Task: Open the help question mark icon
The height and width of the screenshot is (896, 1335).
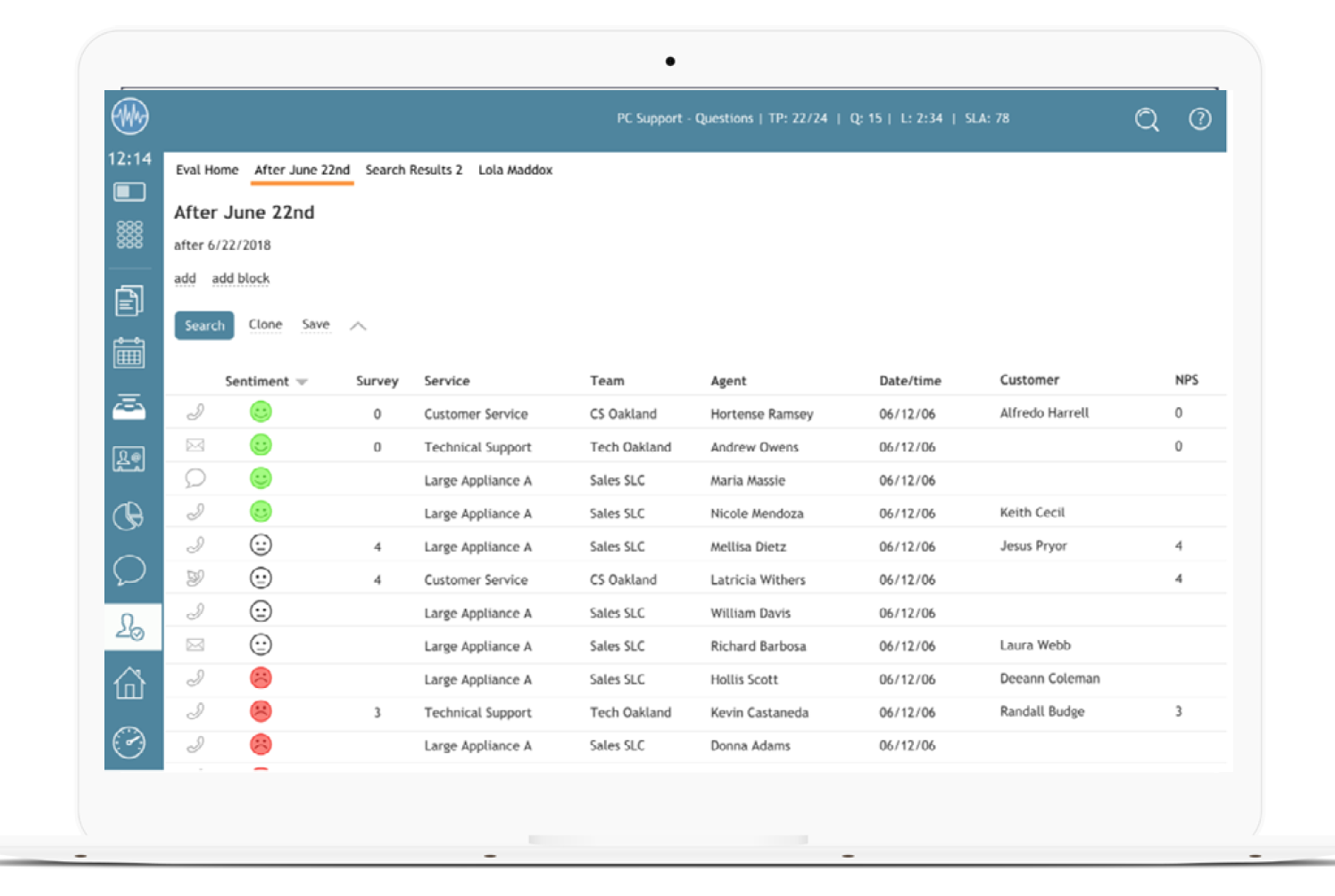Action: point(1200,119)
